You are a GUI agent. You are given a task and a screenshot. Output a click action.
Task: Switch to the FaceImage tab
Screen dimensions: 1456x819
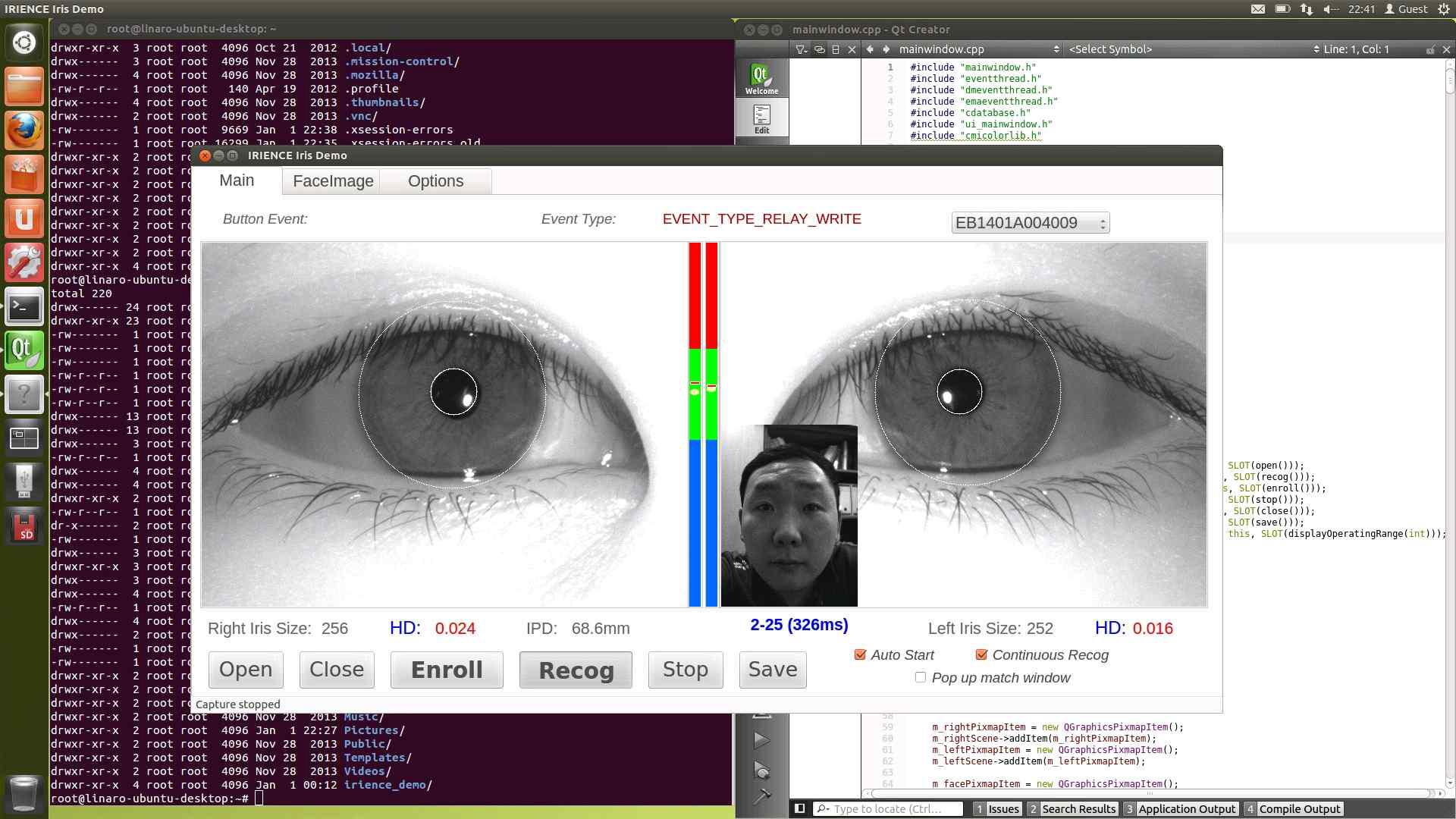[333, 181]
